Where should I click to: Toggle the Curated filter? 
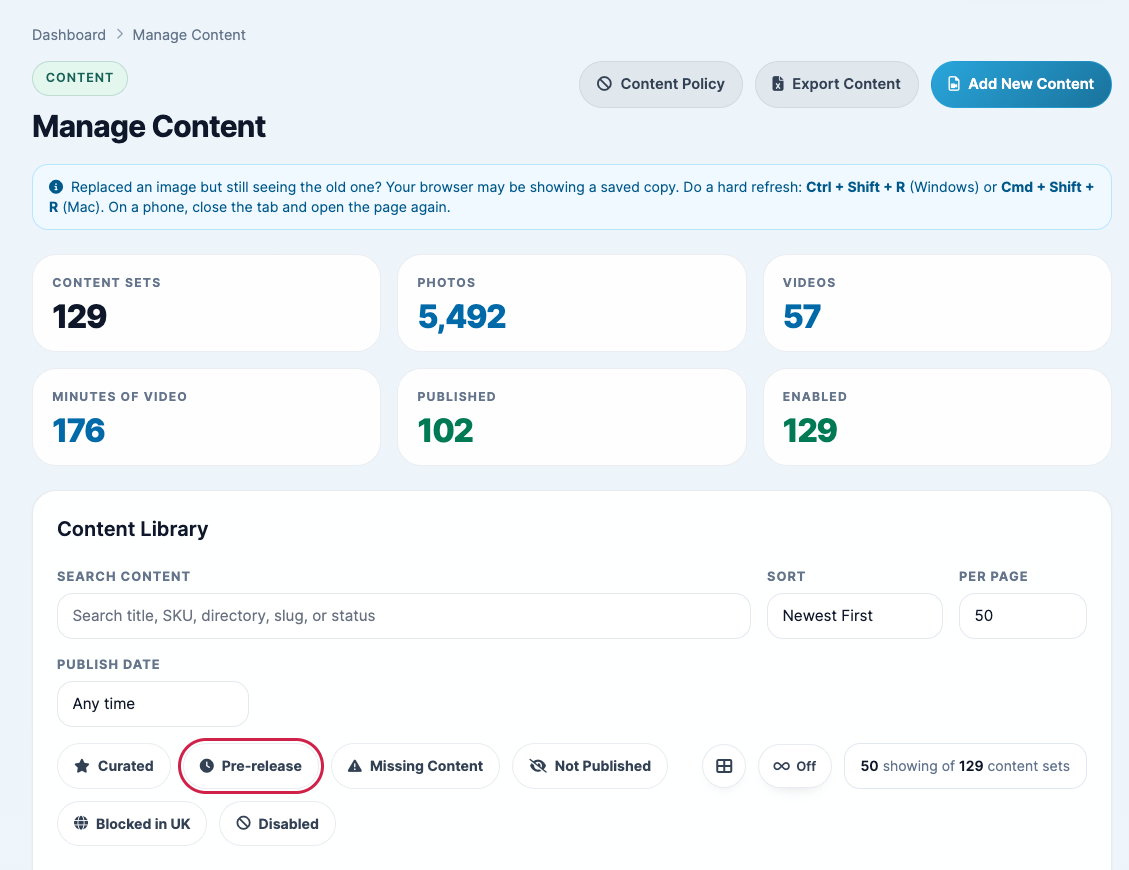pyautogui.click(x=114, y=766)
